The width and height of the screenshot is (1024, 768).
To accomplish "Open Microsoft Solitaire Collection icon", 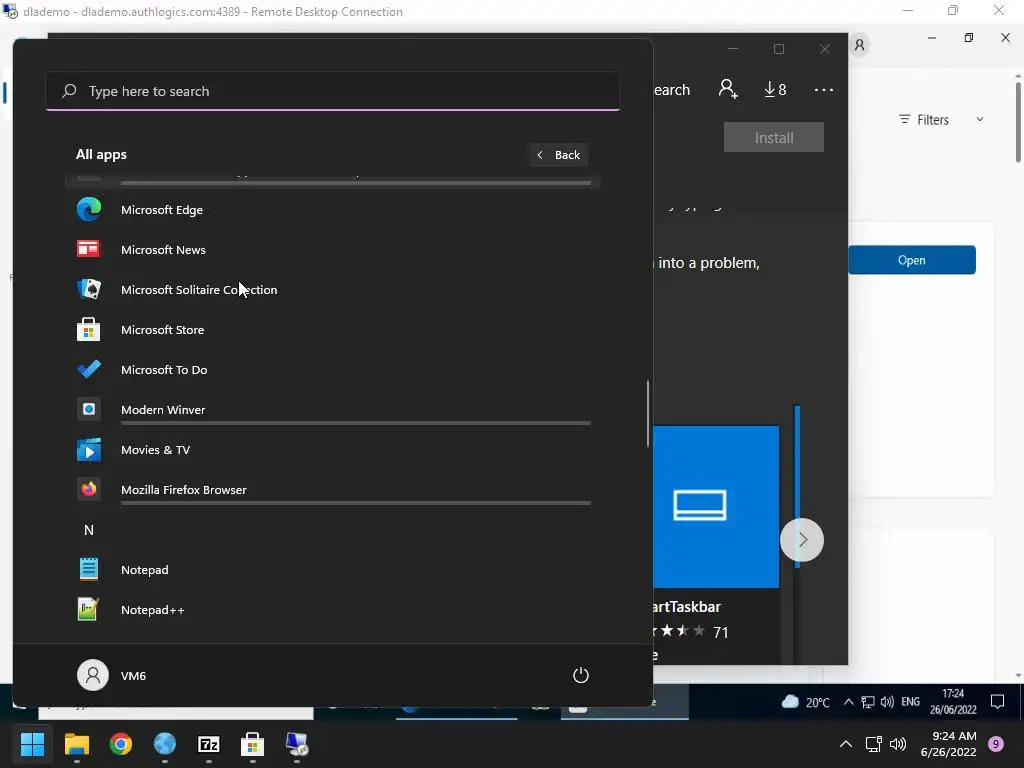I will point(89,289).
